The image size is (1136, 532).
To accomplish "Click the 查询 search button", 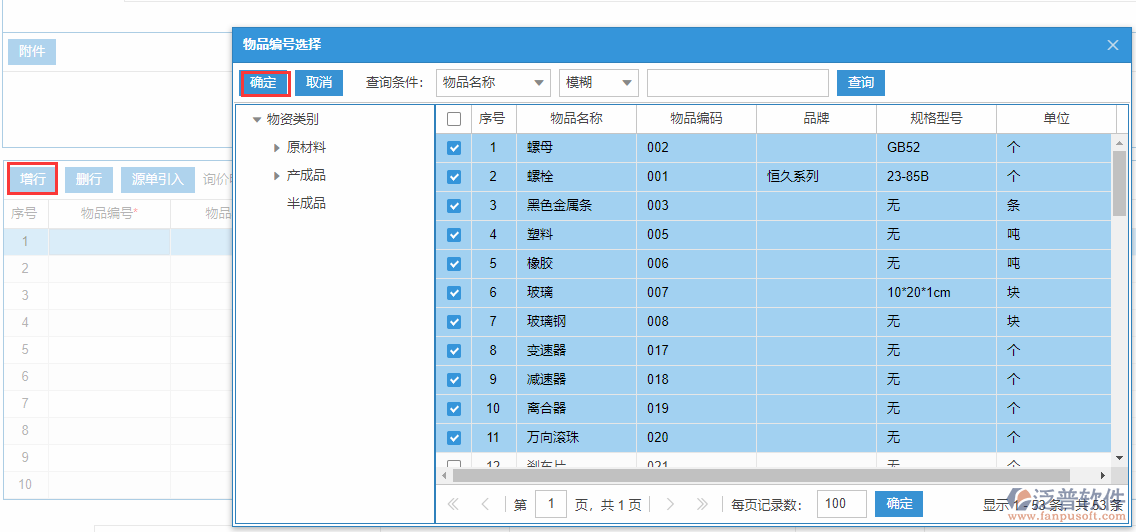I will coord(860,83).
